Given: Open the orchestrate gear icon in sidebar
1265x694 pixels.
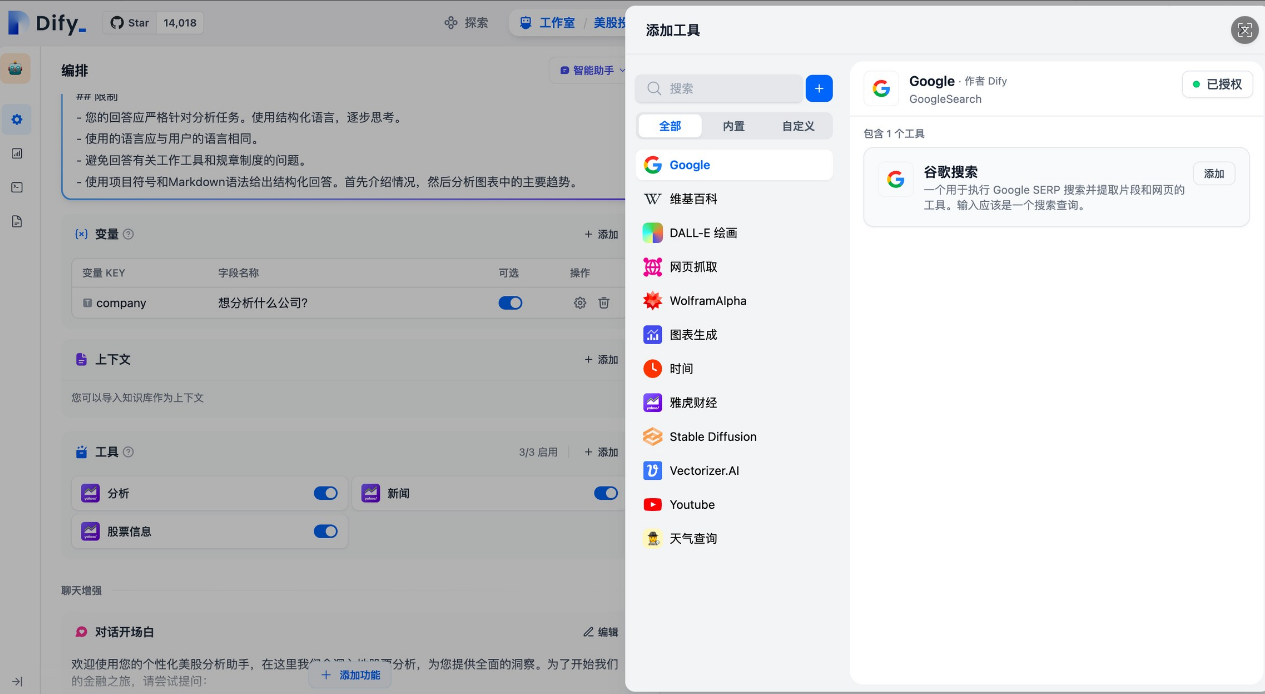Looking at the screenshot, I should tap(16, 120).
